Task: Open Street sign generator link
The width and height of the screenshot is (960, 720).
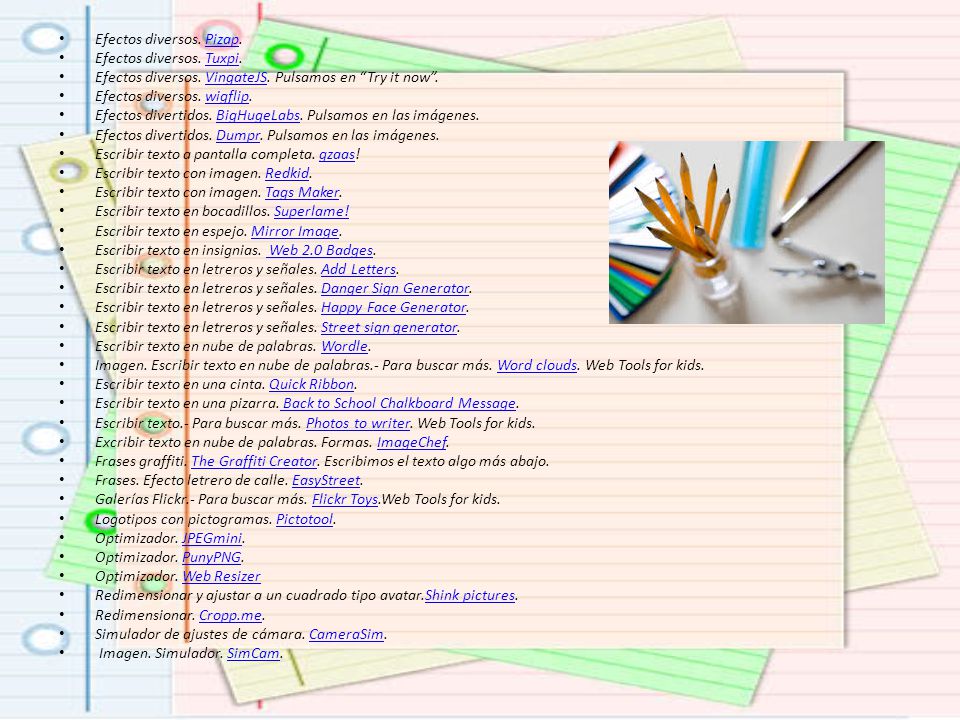Action: pos(389,327)
